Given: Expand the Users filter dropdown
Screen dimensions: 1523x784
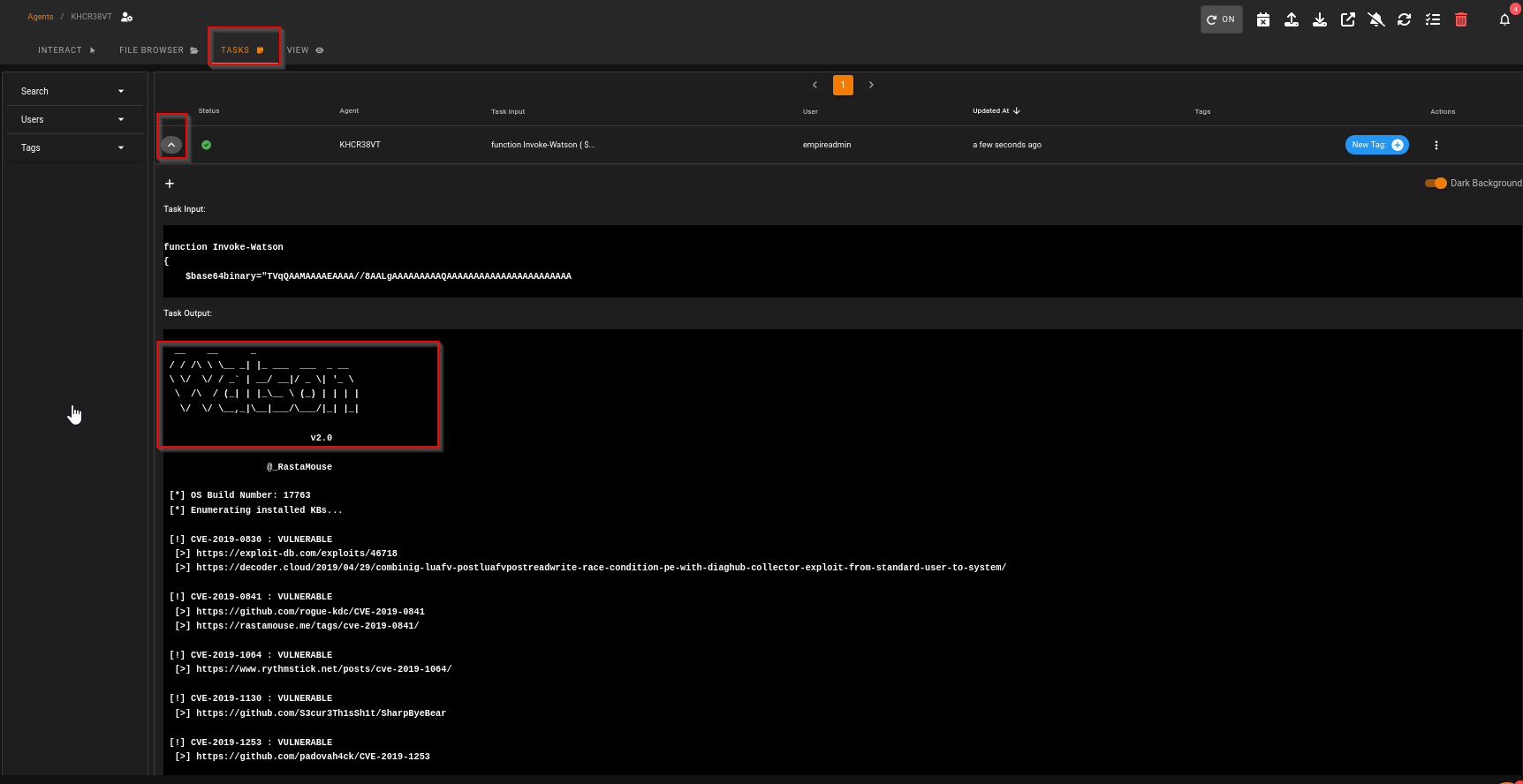Looking at the screenshot, I should click(x=74, y=119).
